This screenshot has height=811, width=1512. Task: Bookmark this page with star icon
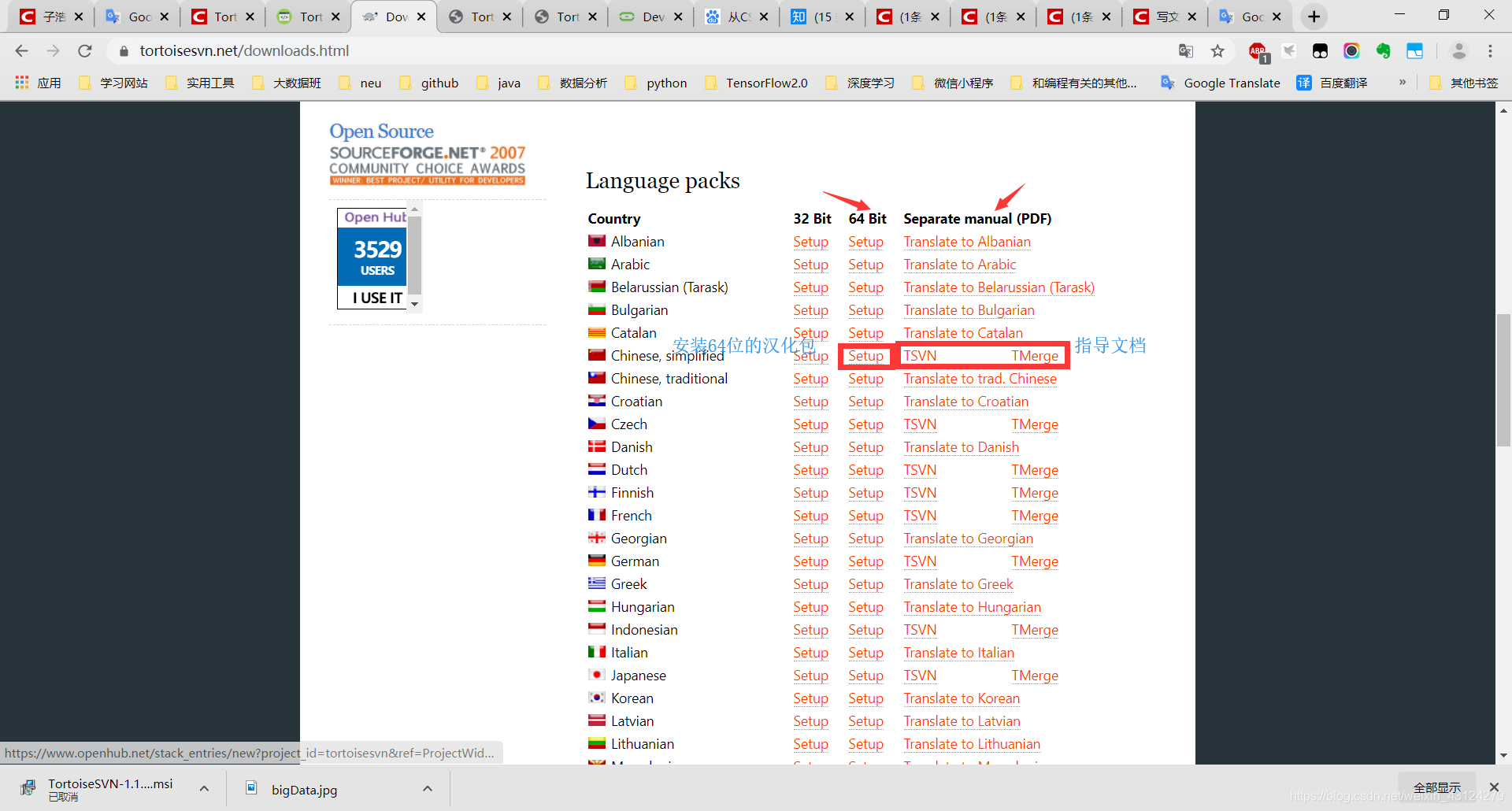pos(1217,51)
